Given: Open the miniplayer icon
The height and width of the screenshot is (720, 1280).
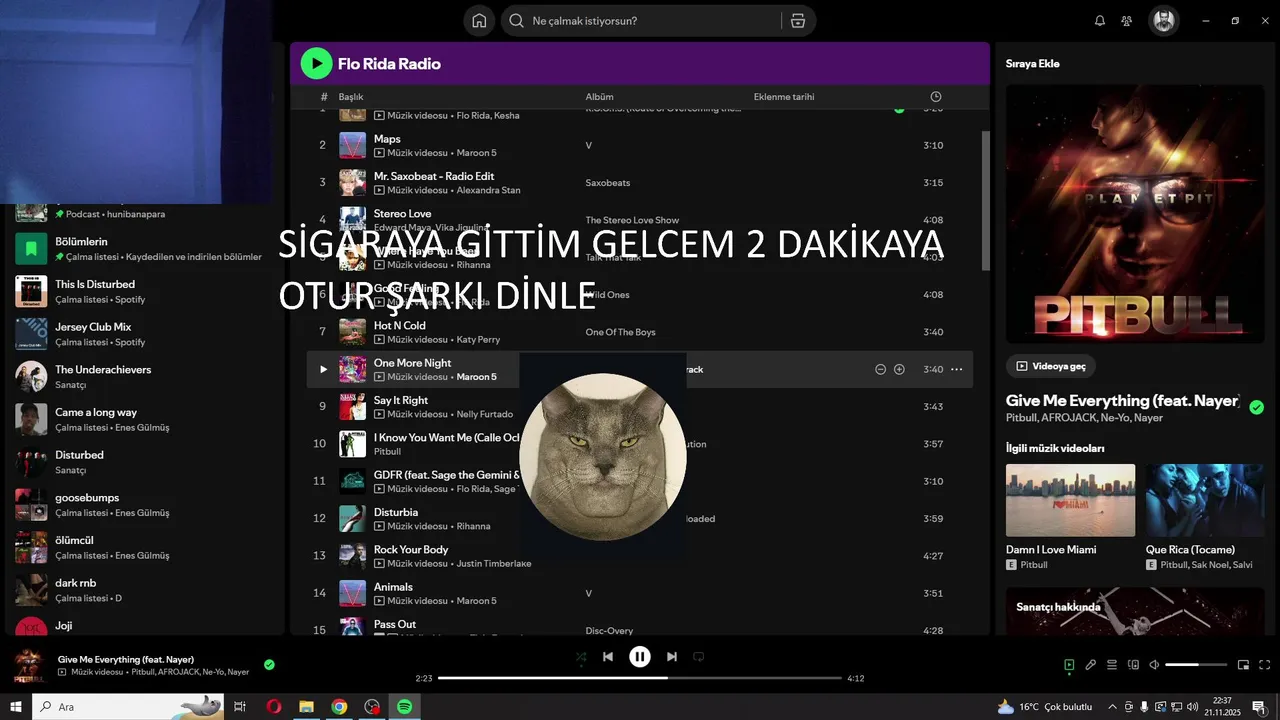Looking at the screenshot, I should (1243, 664).
